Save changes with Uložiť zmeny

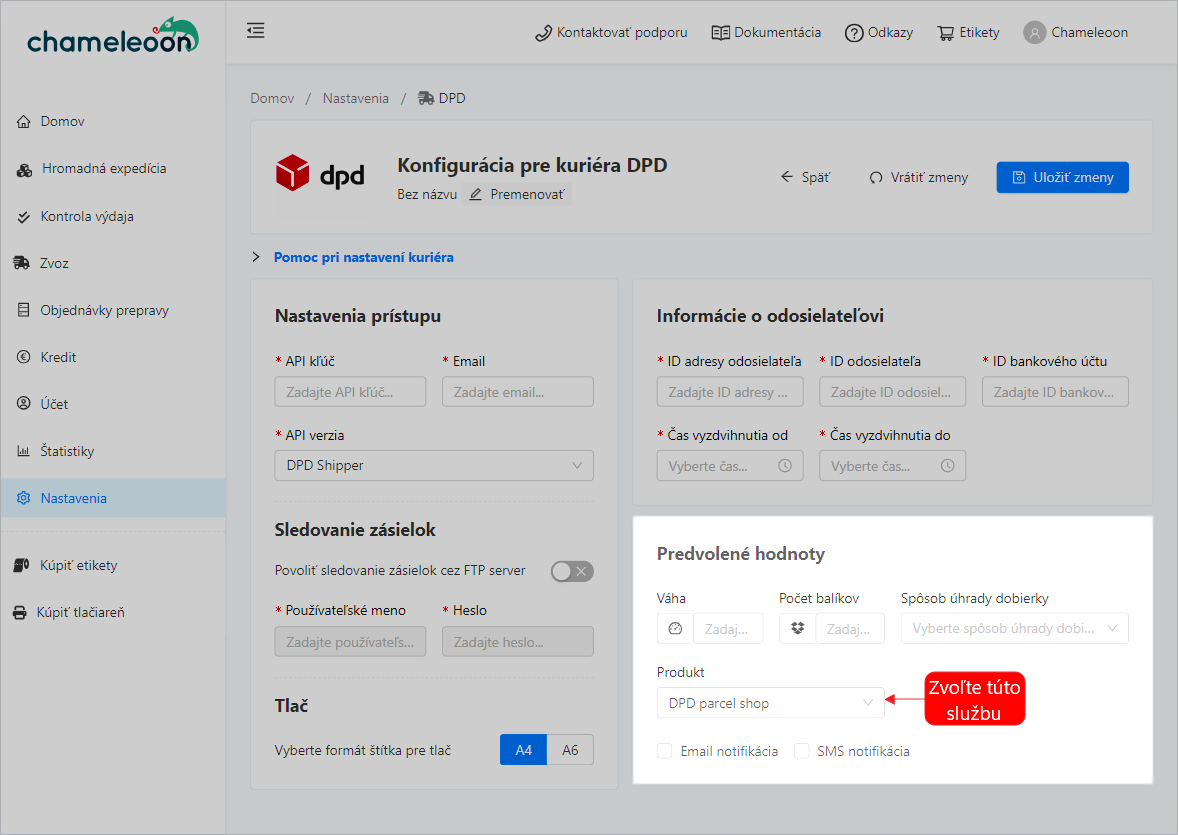pyautogui.click(x=1062, y=177)
